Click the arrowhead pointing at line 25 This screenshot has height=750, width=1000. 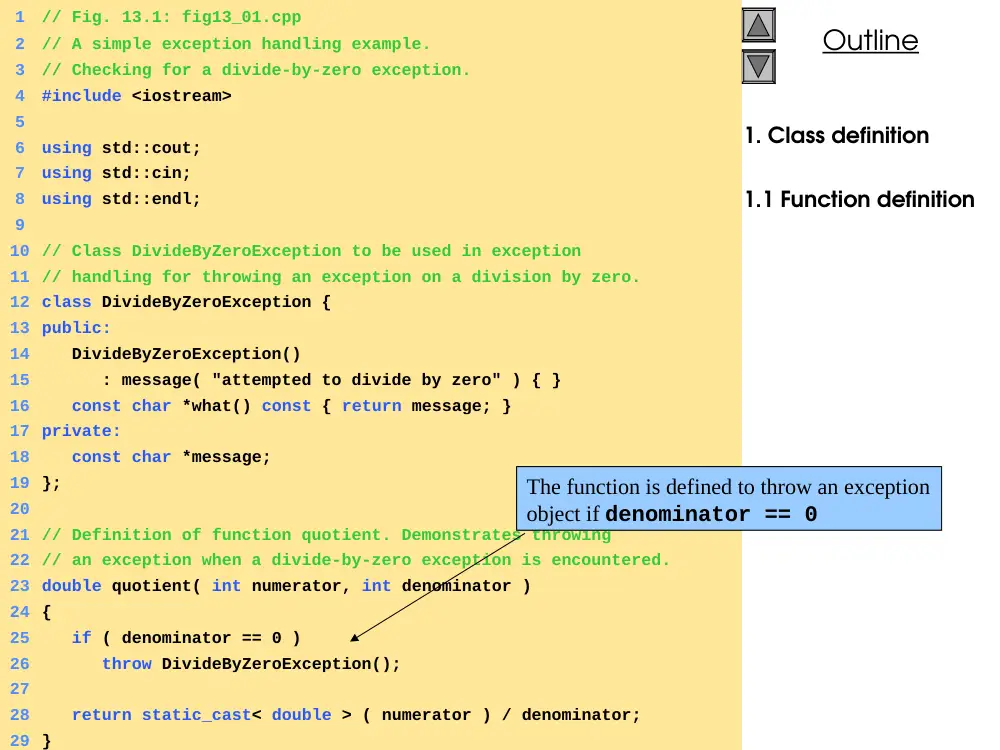tap(355, 637)
